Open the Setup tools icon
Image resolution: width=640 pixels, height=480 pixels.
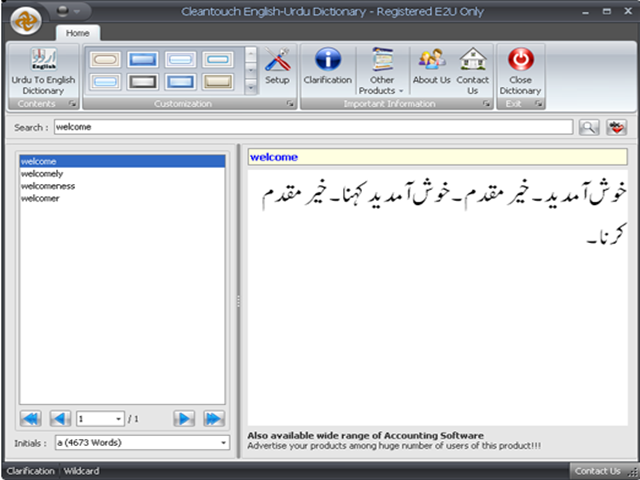tap(277, 66)
